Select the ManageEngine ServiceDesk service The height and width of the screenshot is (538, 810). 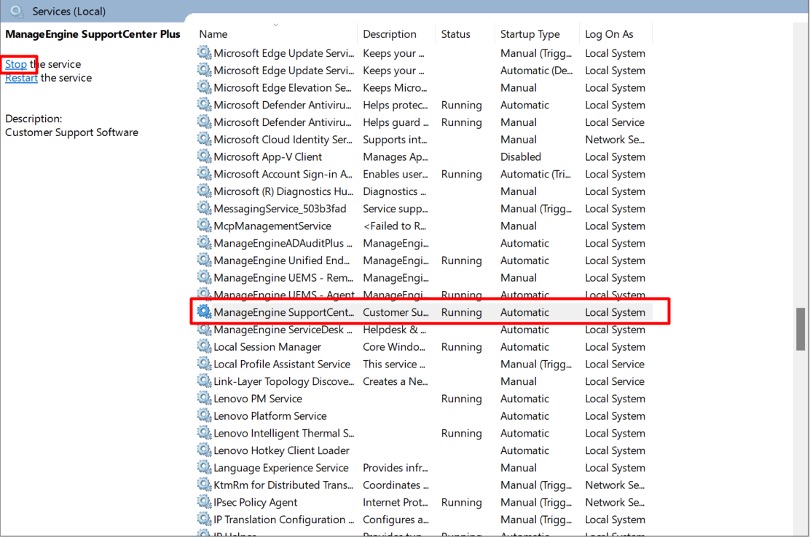(x=283, y=329)
